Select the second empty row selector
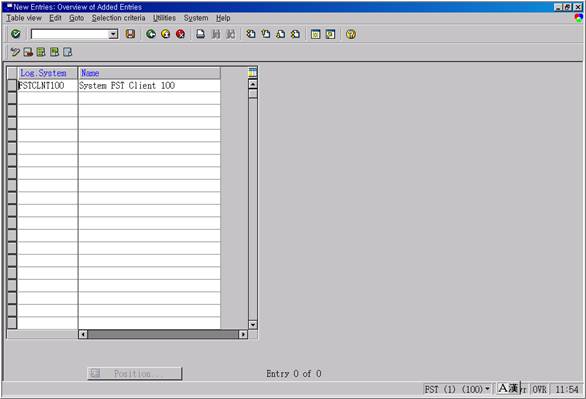 click(12, 111)
